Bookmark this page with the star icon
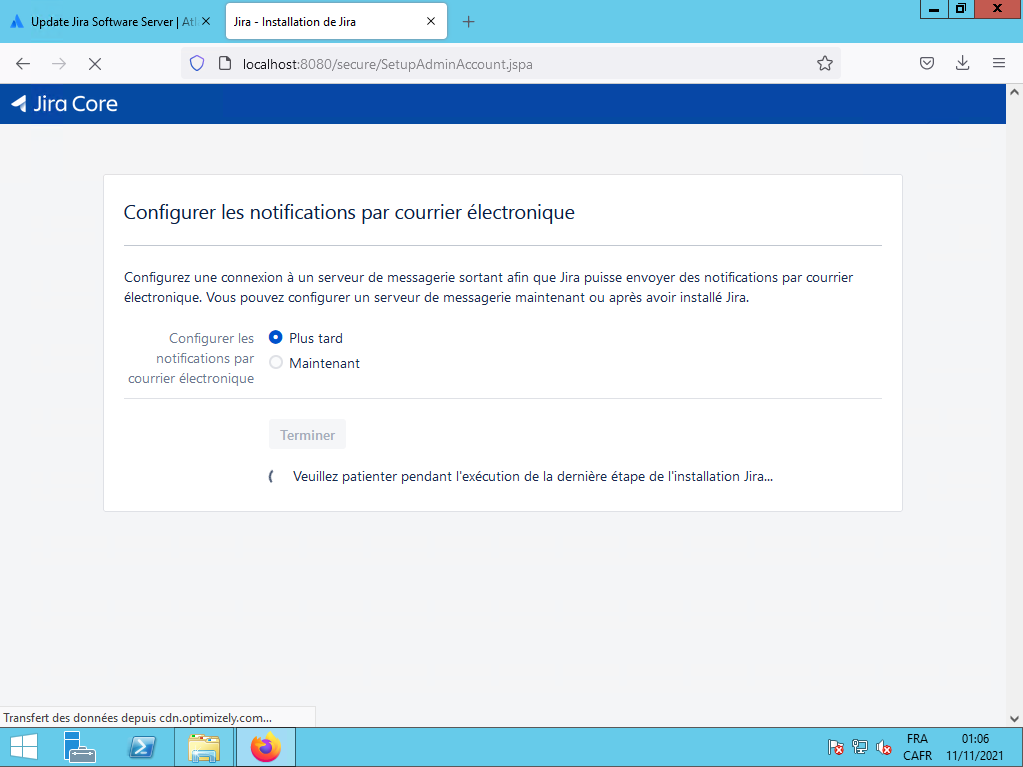Screen dimensions: 1023x767 (824, 63)
